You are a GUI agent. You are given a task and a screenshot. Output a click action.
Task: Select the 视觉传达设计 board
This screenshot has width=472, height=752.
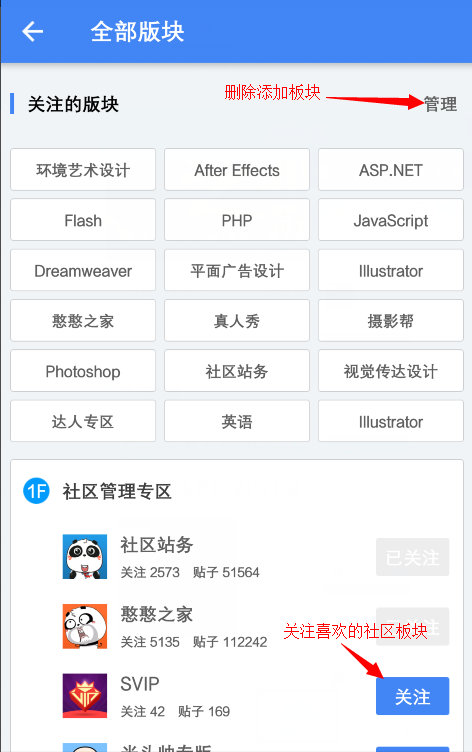391,371
